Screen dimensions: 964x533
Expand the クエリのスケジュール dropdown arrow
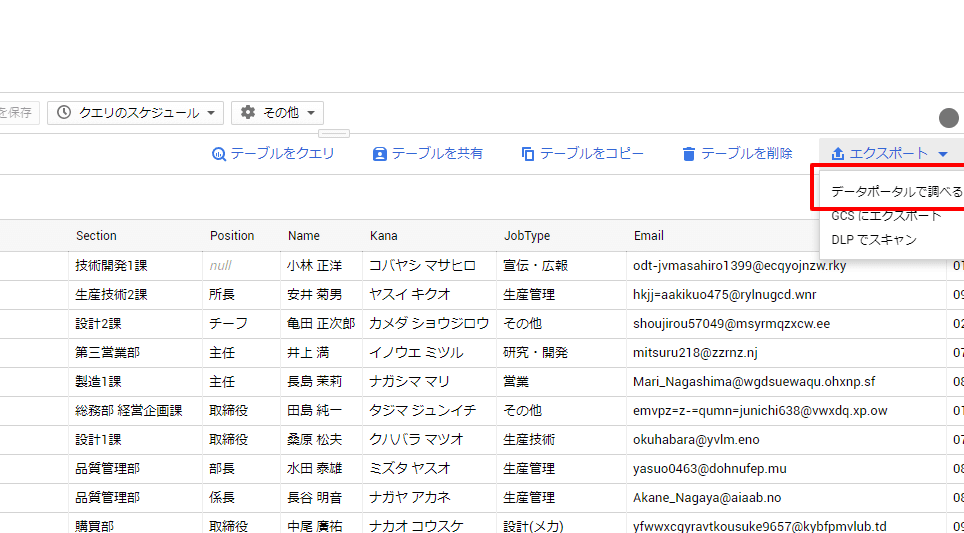(211, 114)
